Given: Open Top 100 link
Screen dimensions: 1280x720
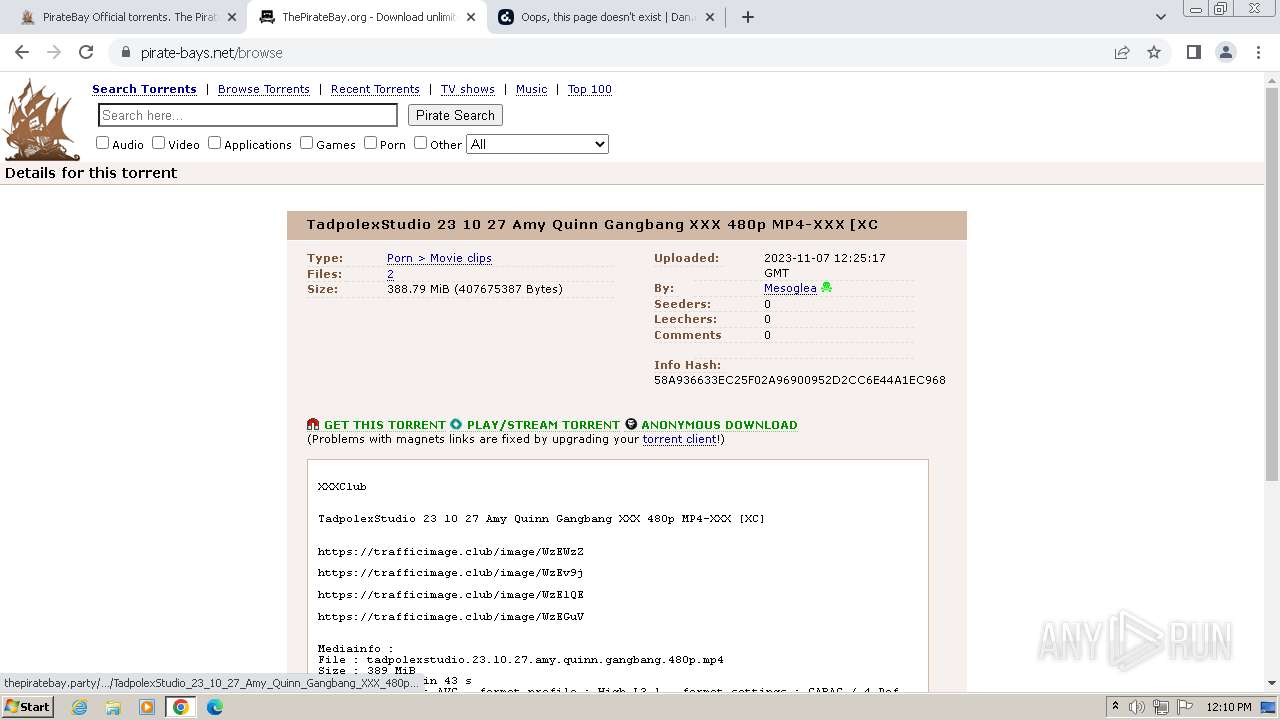Looking at the screenshot, I should (590, 89).
